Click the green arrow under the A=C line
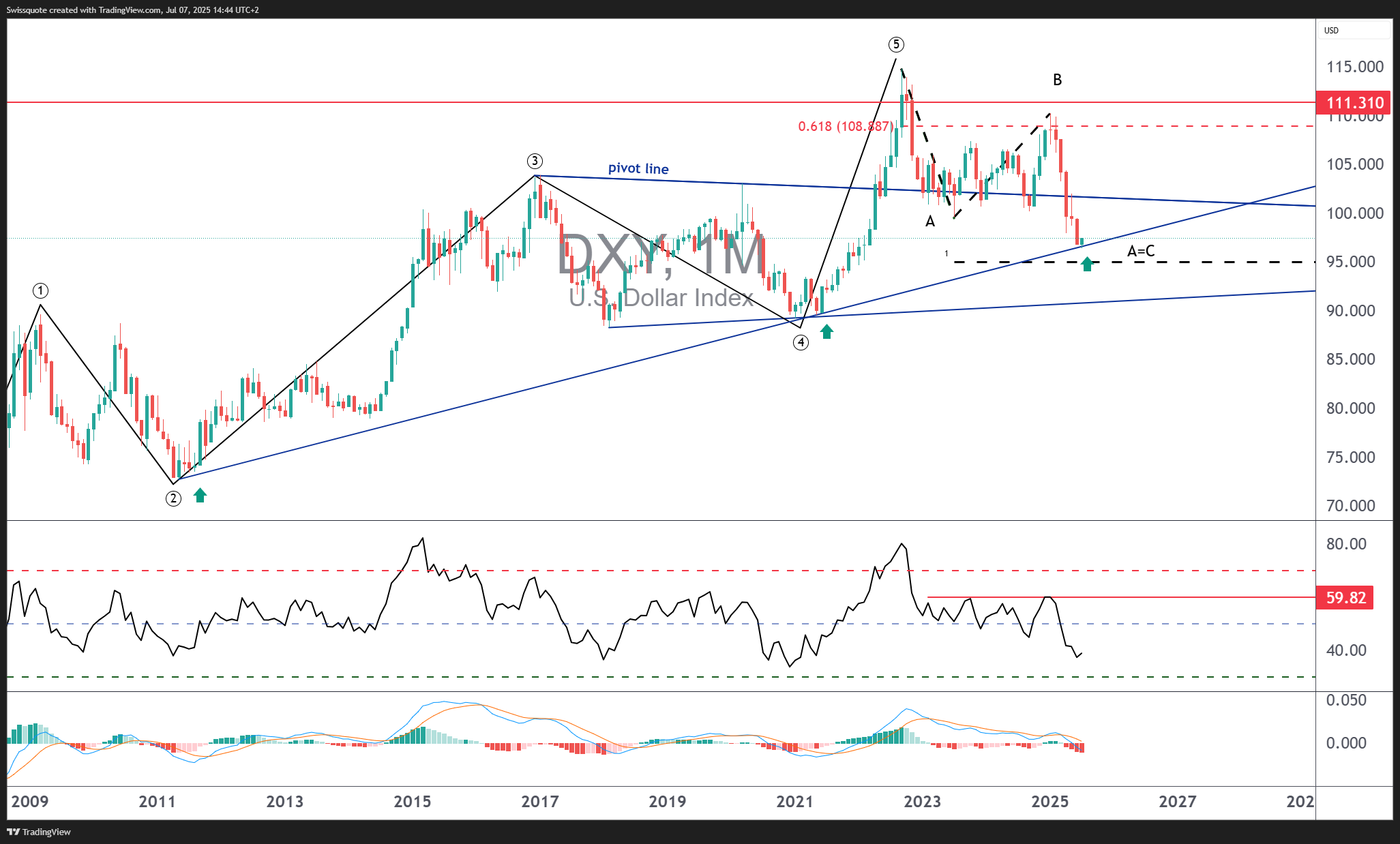Image resolution: width=1400 pixels, height=844 pixels. (x=1087, y=264)
